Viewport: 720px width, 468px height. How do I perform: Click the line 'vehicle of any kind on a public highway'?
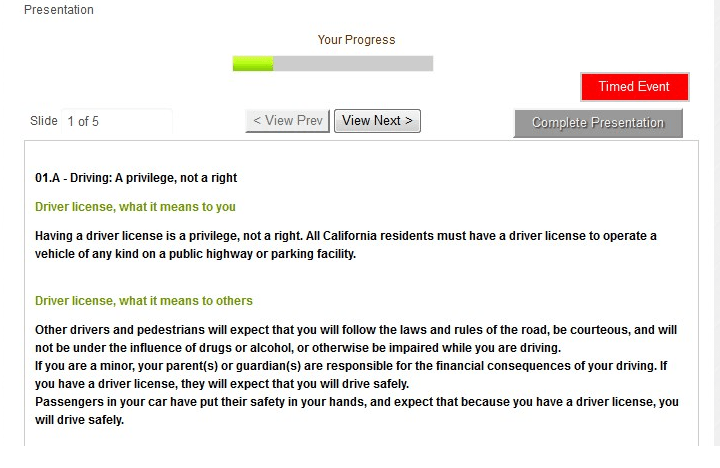coord(195,254)
